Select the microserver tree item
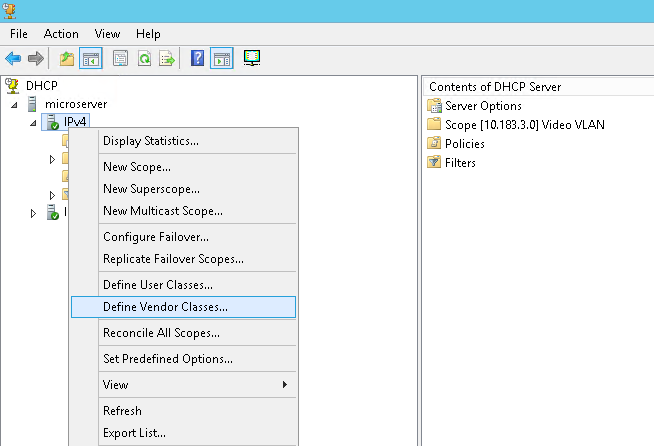The width and height of the screenshot is (654, 446). pos(76,104)
